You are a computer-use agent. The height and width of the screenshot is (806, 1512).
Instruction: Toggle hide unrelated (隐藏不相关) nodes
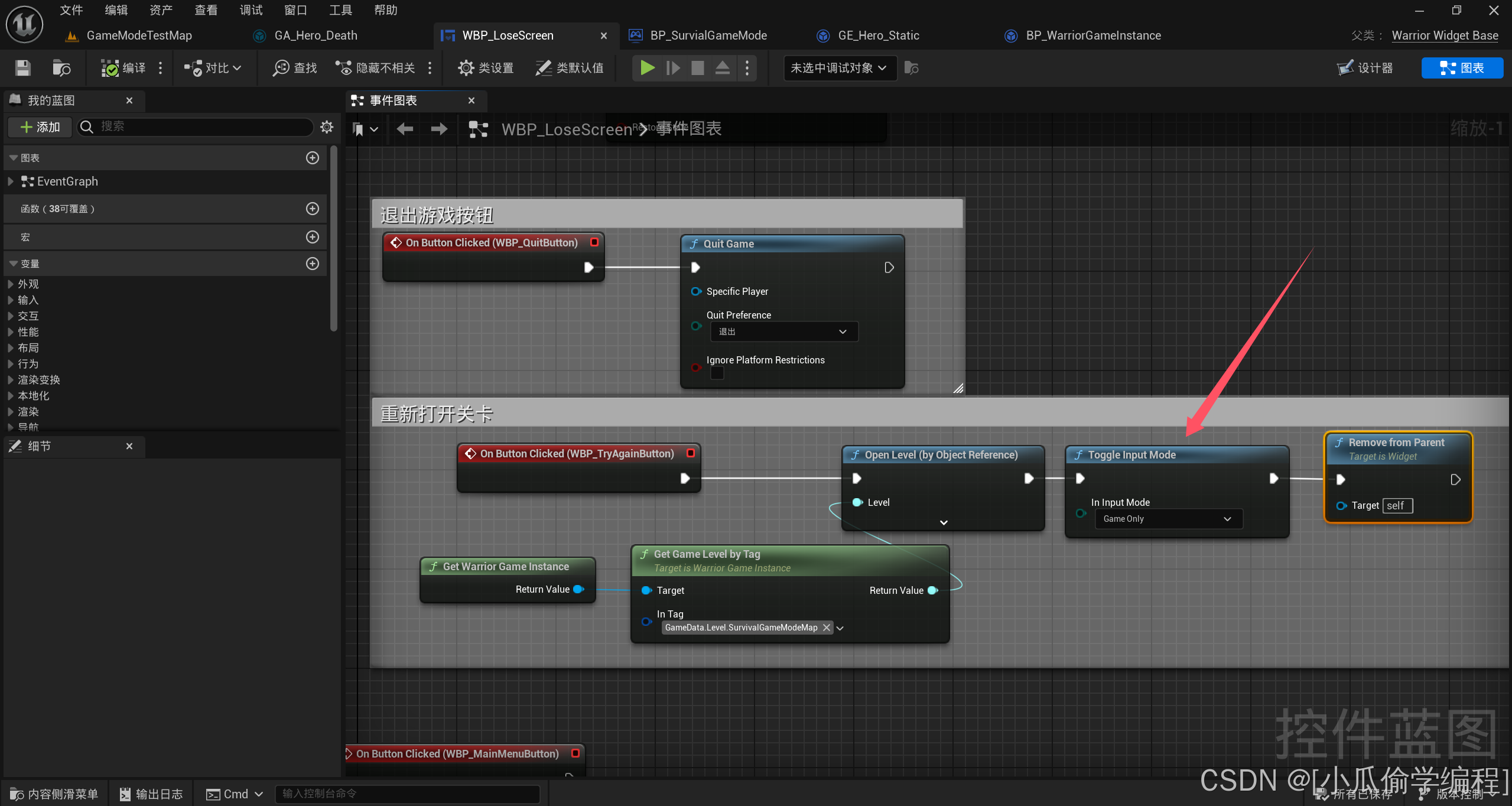point(376,68)
